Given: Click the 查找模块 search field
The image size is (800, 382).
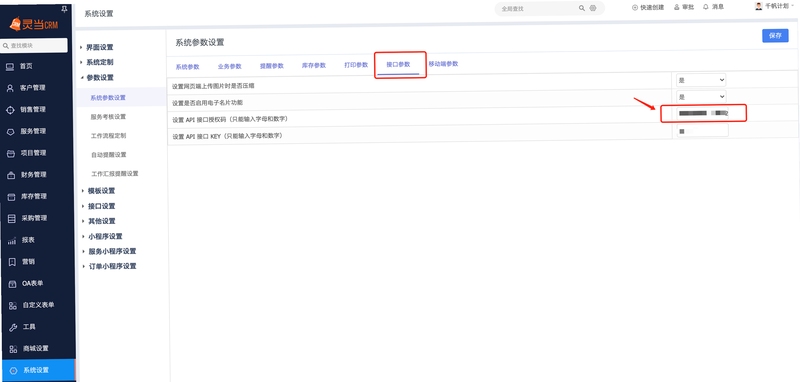Looking at the screenshot, I should click(34, 45).
